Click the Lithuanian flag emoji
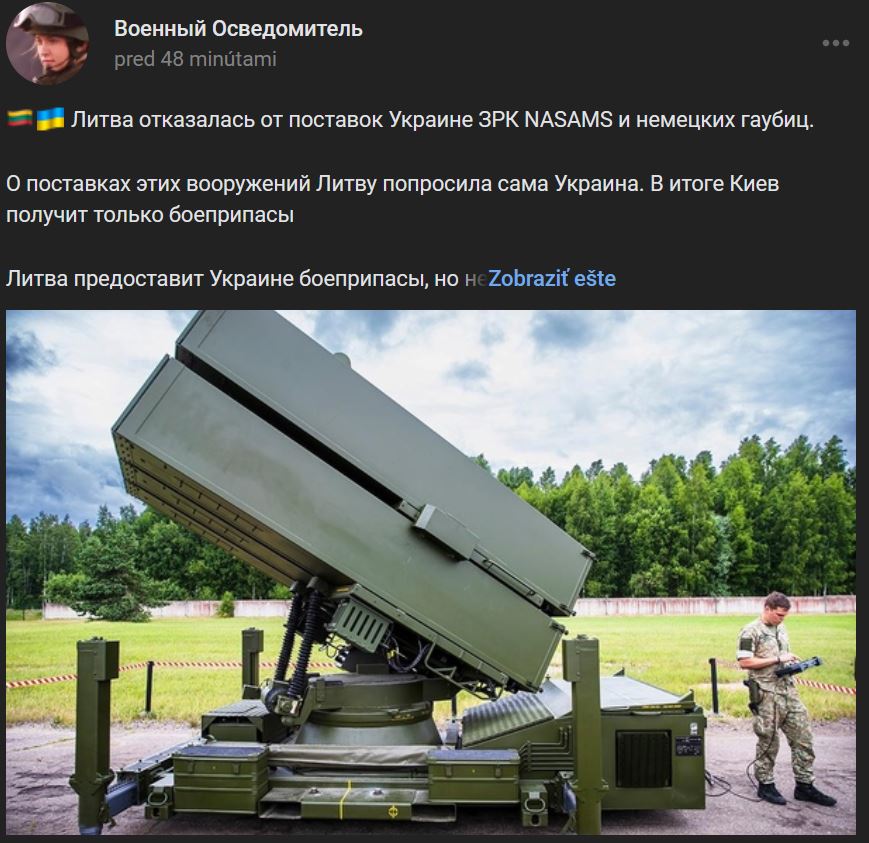869x843 pixels. [x=20, y=119]
